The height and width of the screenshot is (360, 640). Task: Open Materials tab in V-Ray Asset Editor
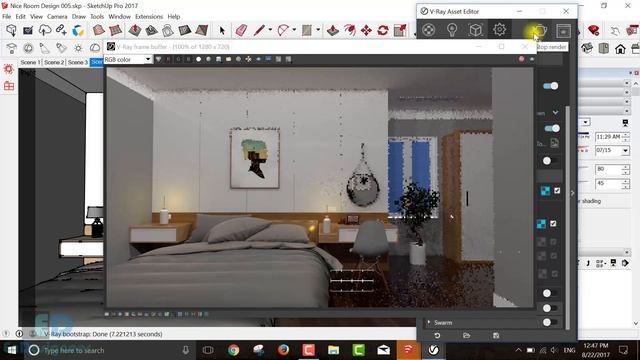(x=429, y=30)
